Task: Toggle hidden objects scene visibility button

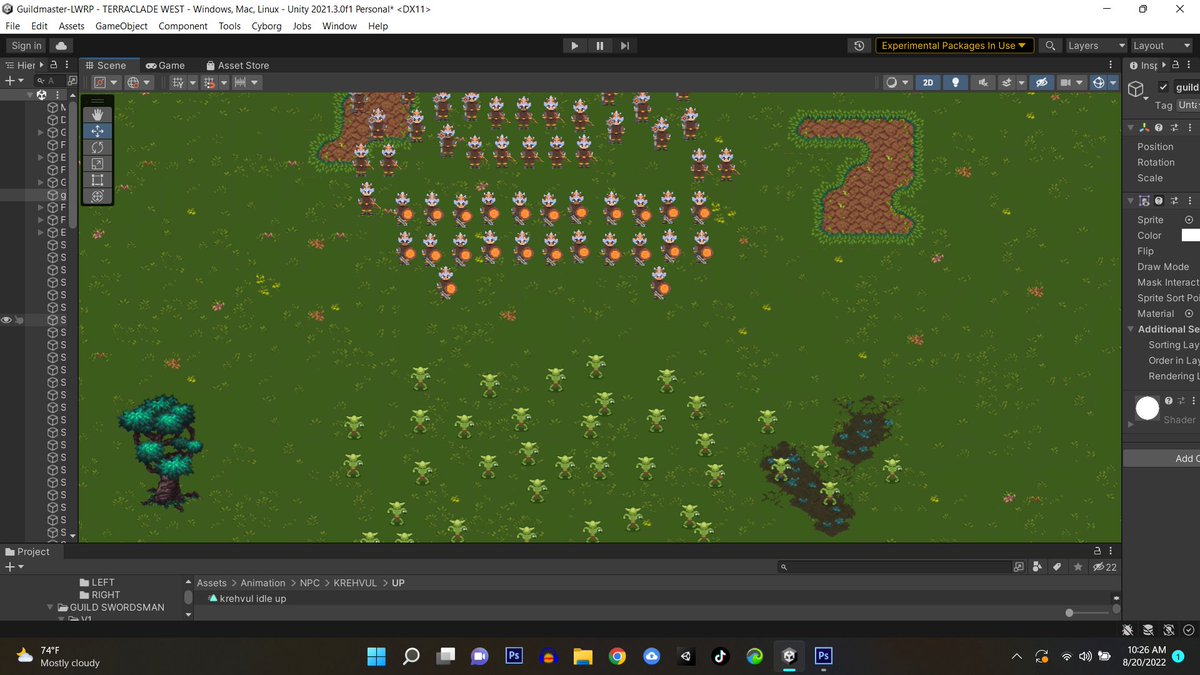Action: tap(1042, 83)
